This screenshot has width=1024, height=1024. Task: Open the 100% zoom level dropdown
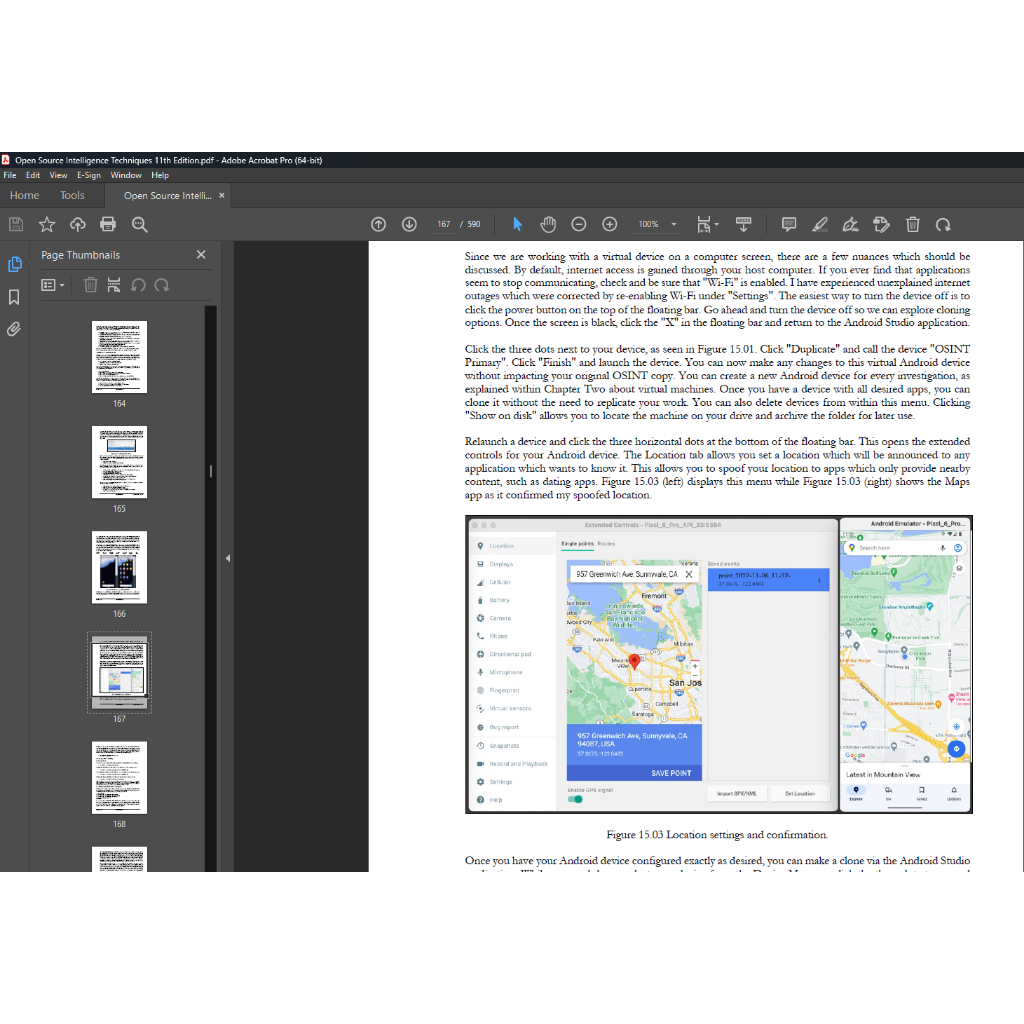674,225
